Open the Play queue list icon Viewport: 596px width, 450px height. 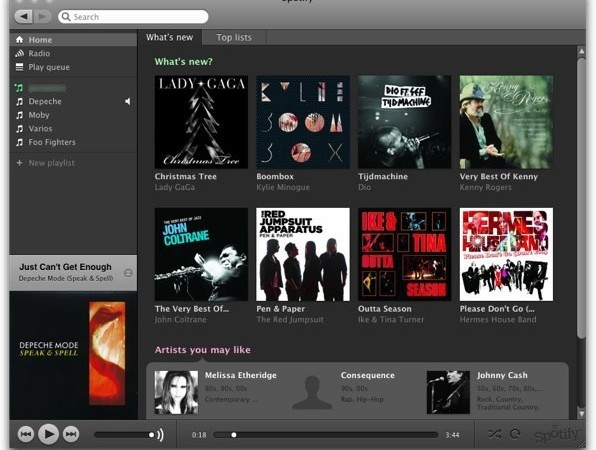click(x=19, y=67)
